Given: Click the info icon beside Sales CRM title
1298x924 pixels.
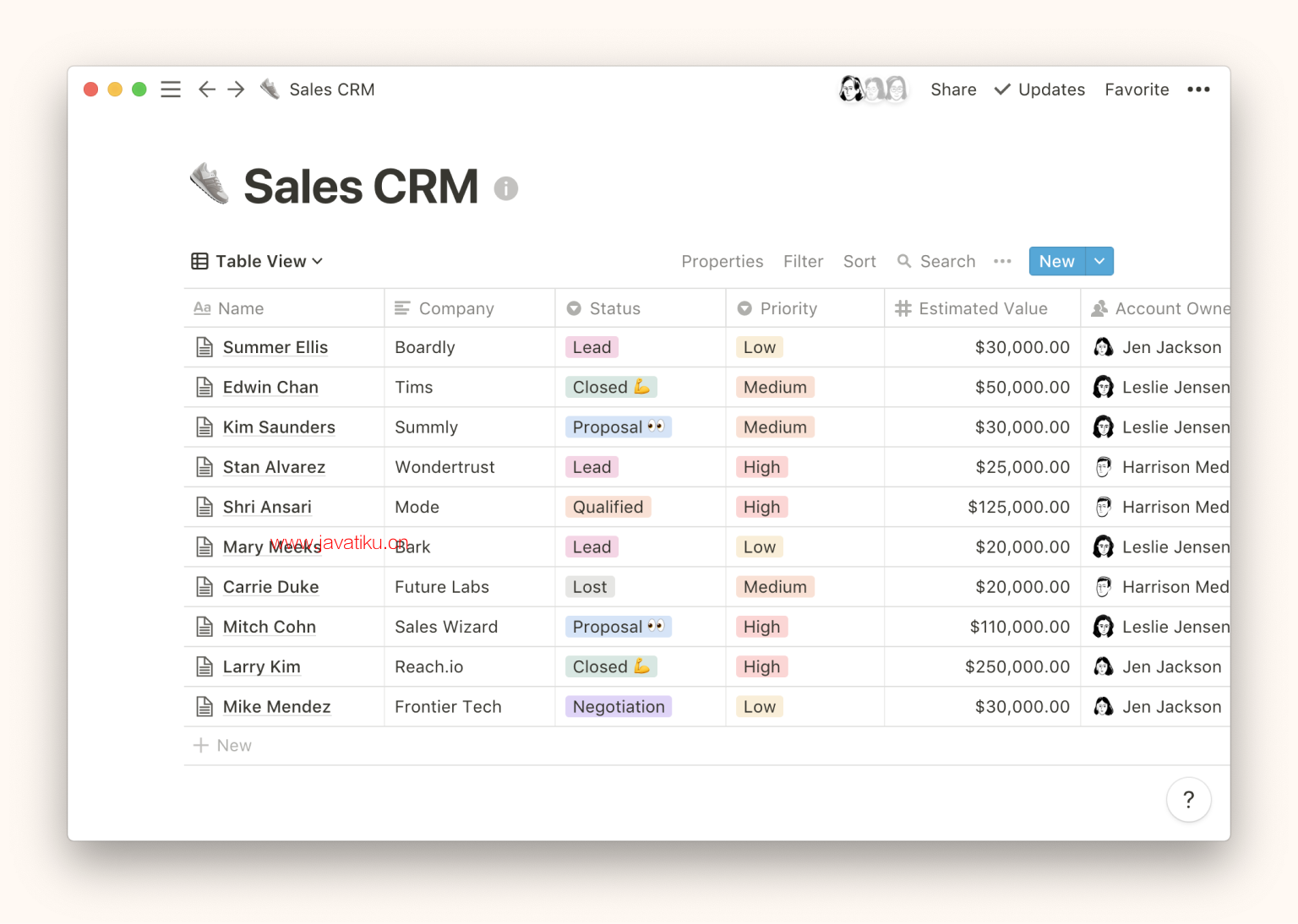Looking at the screenshot, I should [505, 188].
